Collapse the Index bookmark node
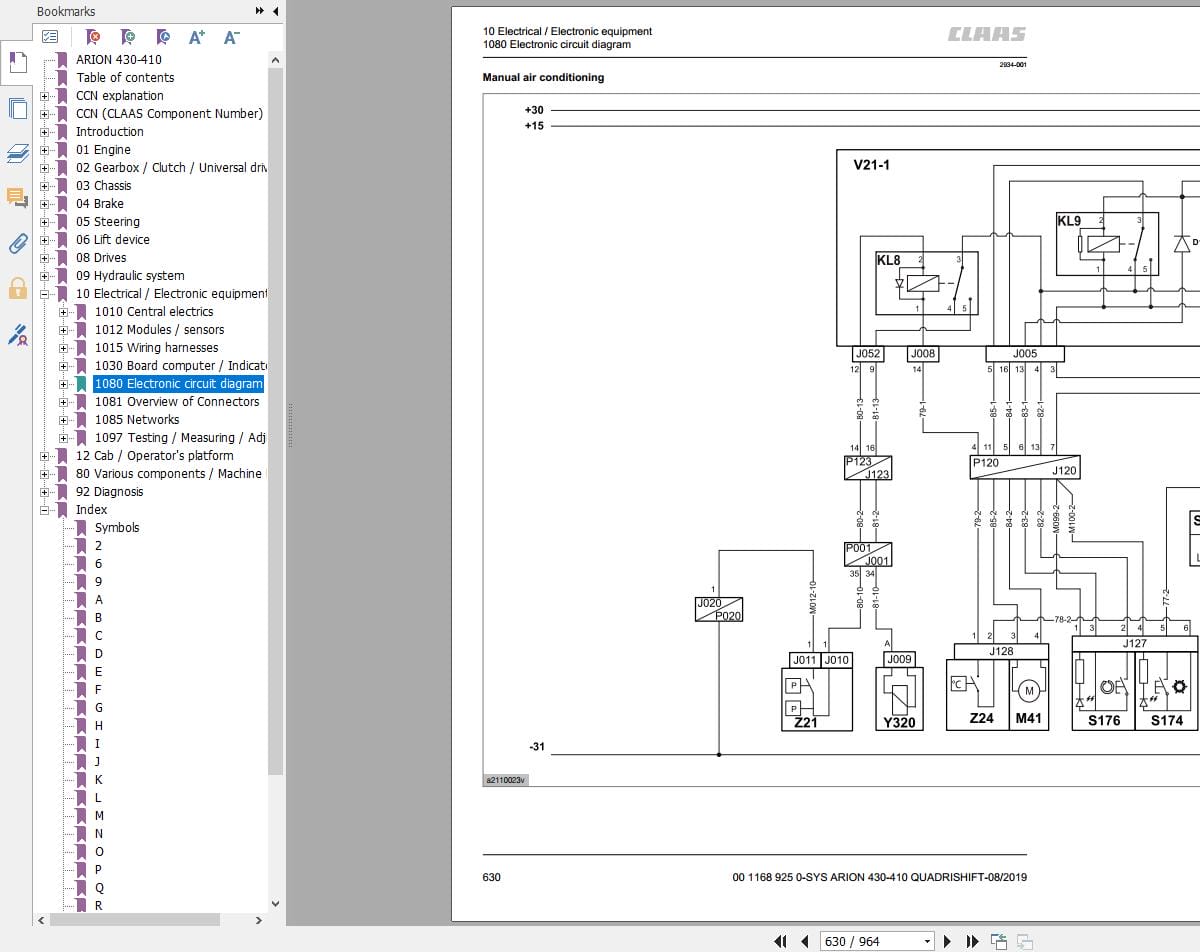1200x952 pixels. 44,510
